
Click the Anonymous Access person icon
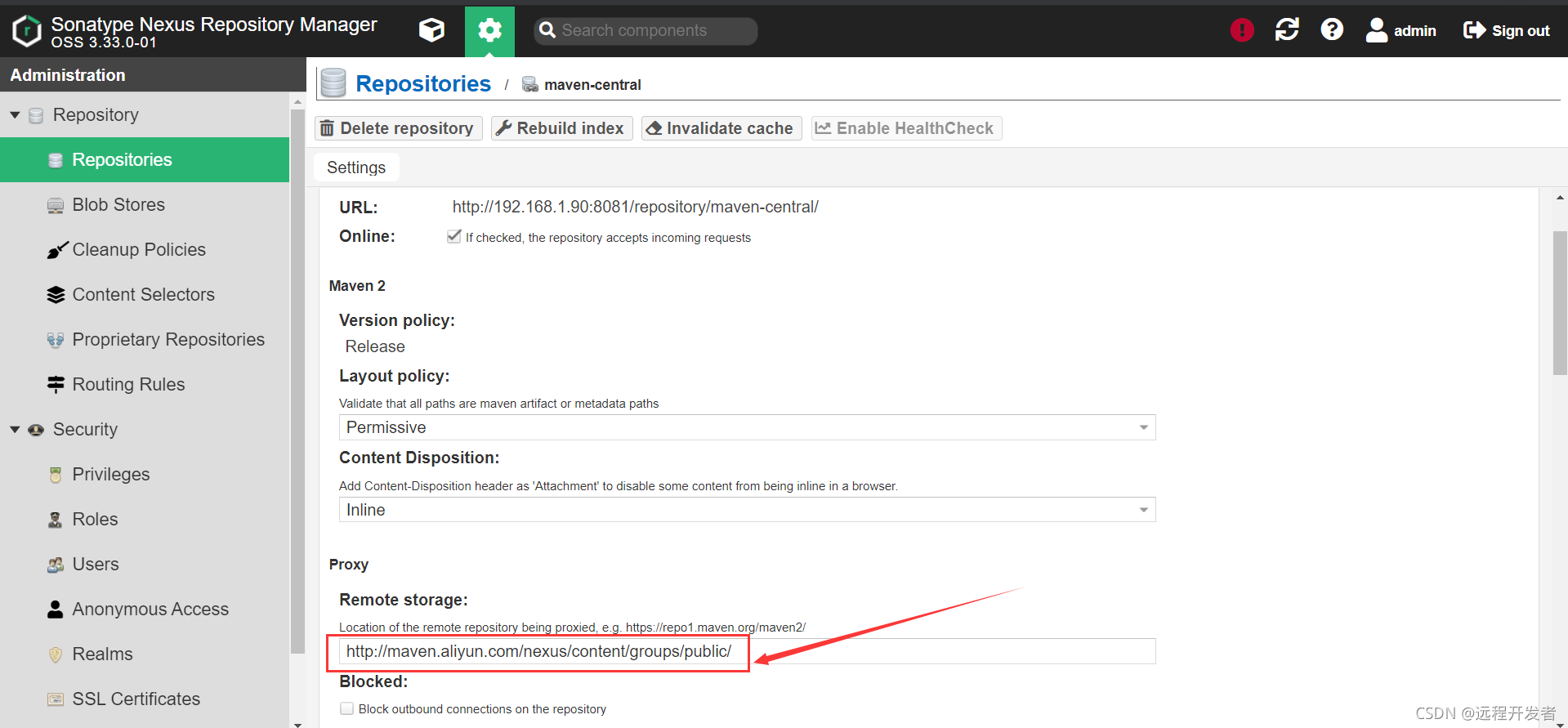tap(56, 610)
